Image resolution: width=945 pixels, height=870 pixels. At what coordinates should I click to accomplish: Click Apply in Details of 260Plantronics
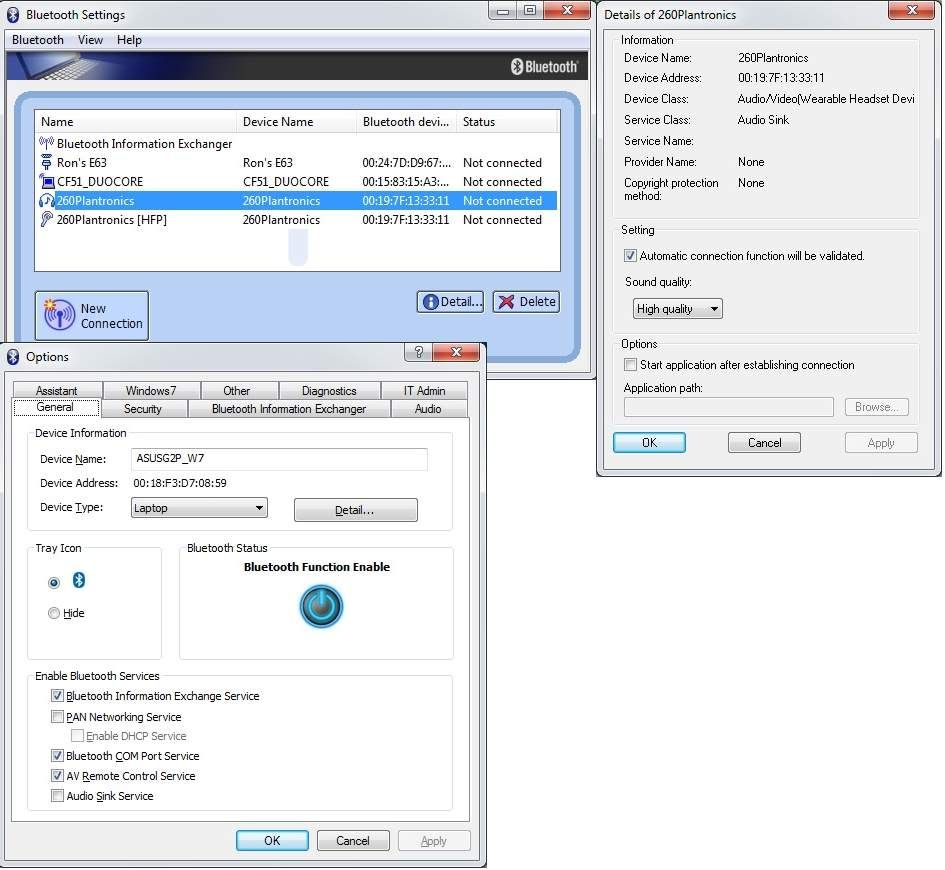point(881,443)
